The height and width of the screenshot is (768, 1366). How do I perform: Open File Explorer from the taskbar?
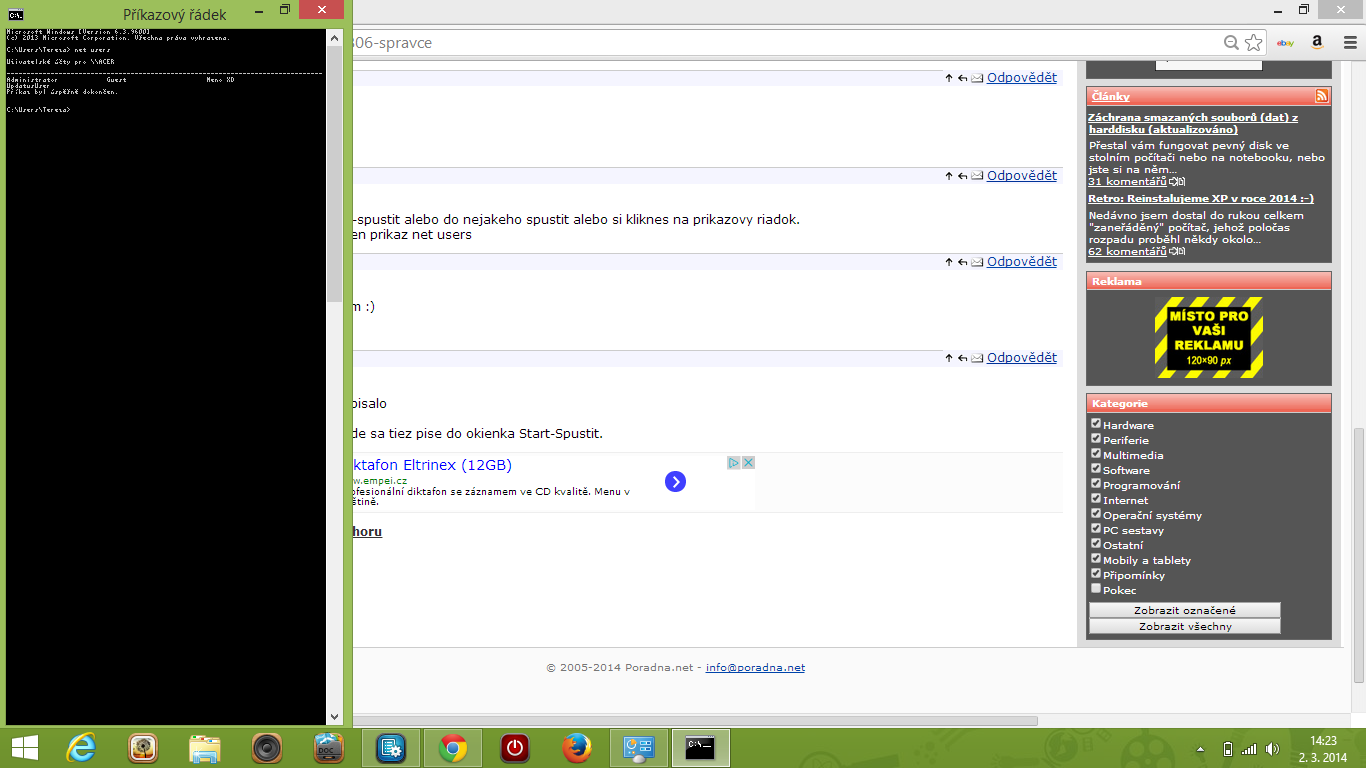(x=205, y=748)
